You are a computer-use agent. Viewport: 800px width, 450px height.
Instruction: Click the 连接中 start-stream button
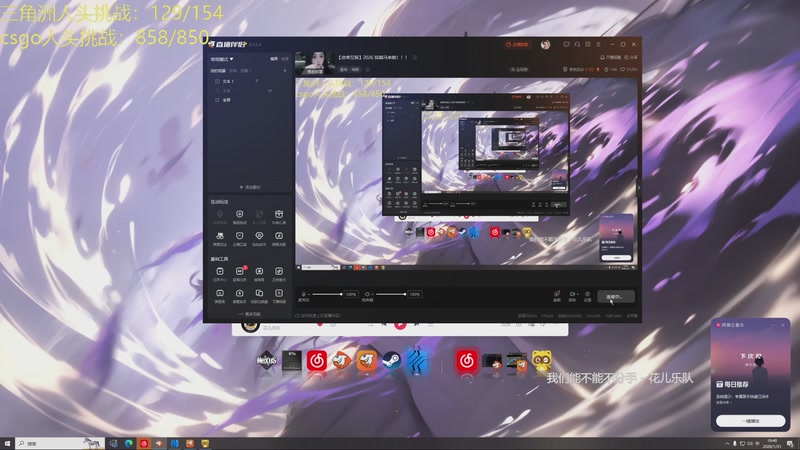pos(616,296)
